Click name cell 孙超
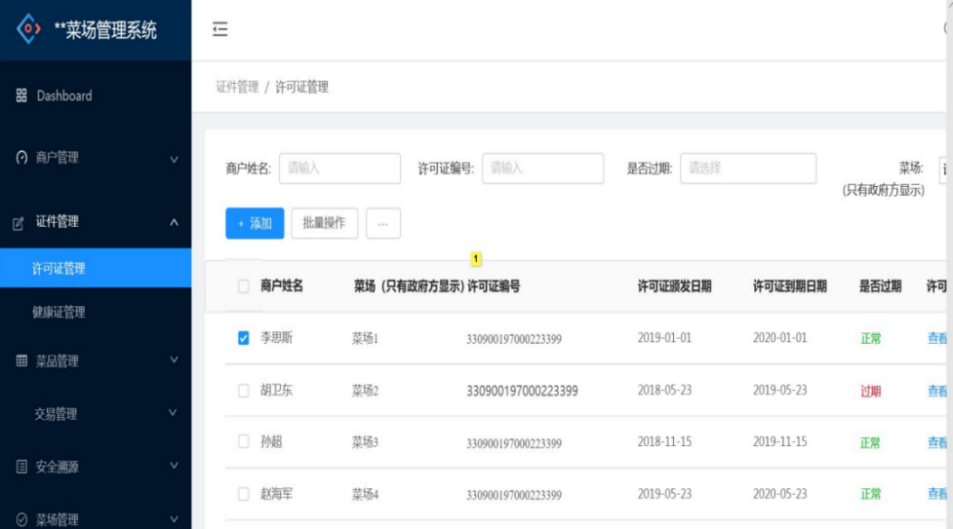Image resolution: width=953 pixels, height=529 pixels. tap(271, 441)
